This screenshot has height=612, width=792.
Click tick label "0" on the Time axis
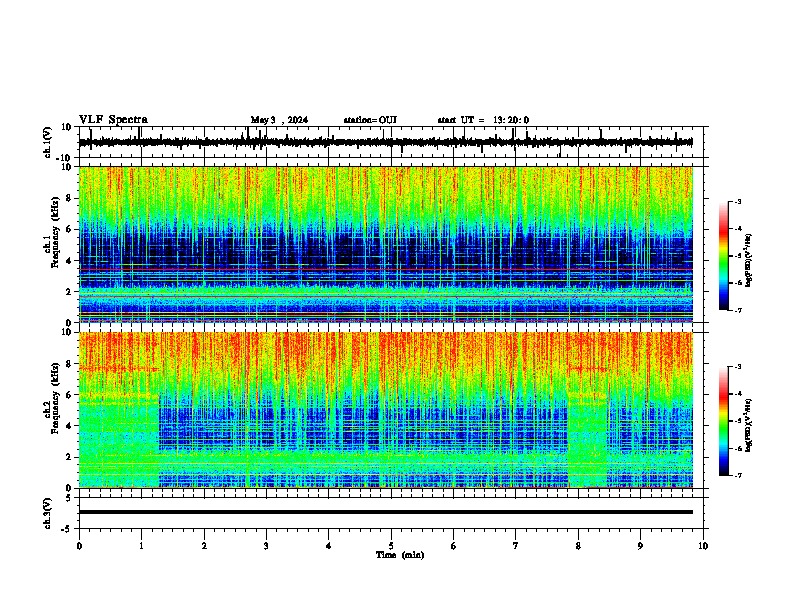coord(79,546)
